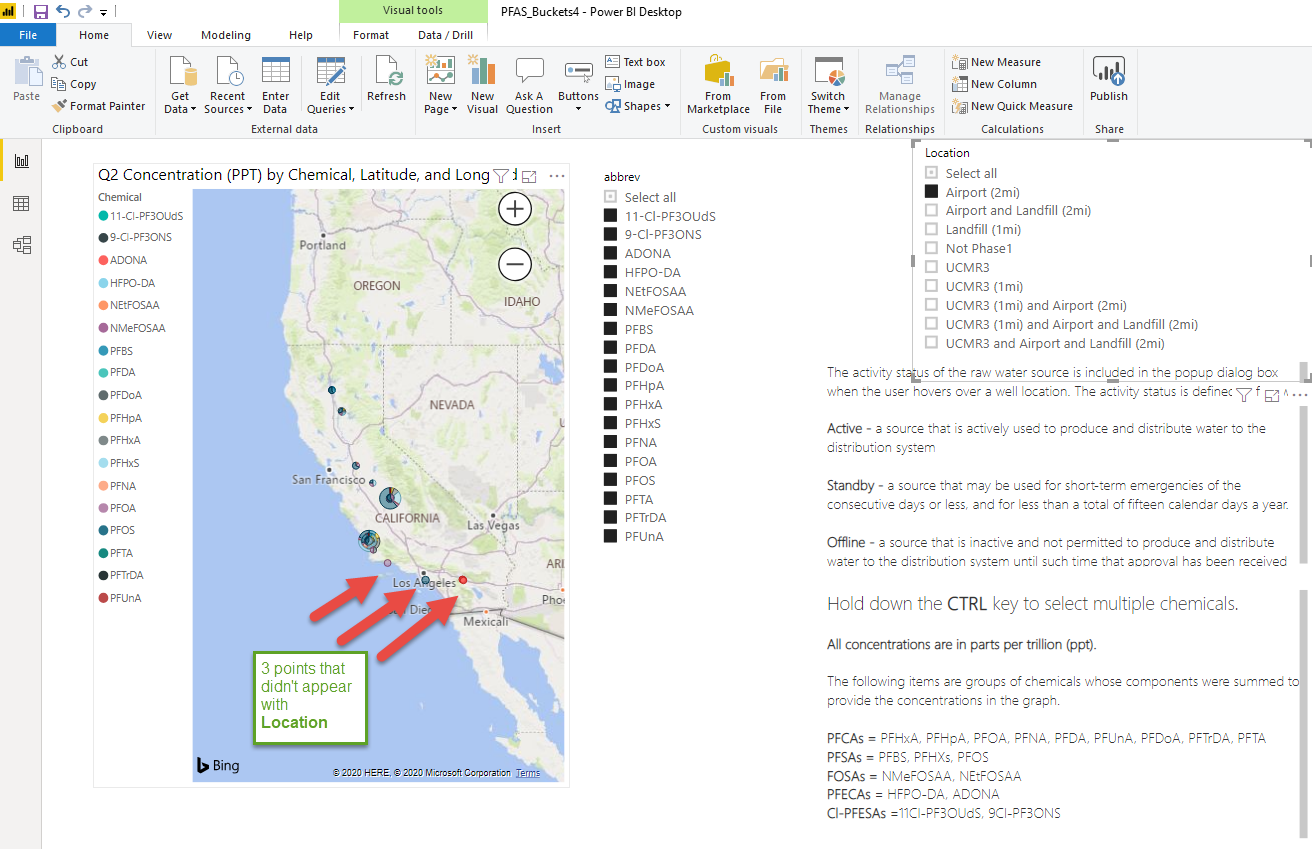Insert an Image from ribbon
The width and height of the screenshot is (1312, 849).
point(630,84)
